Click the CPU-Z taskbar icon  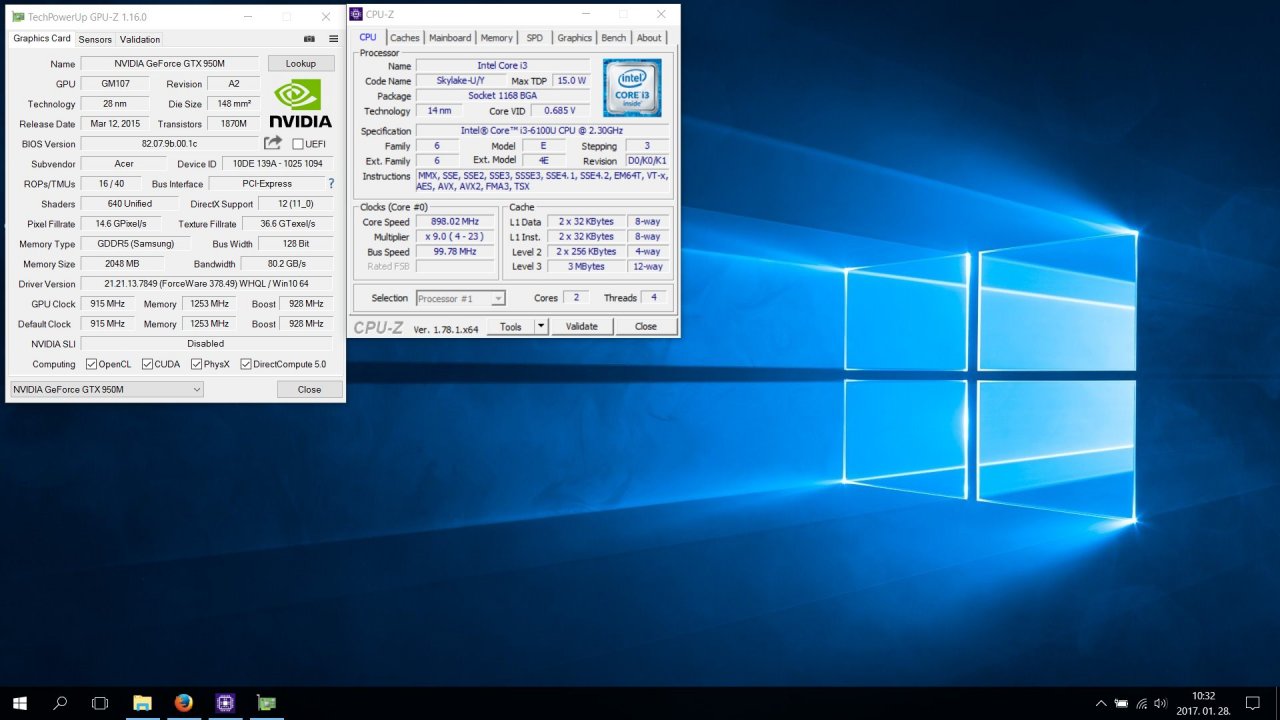pos(225,703)
